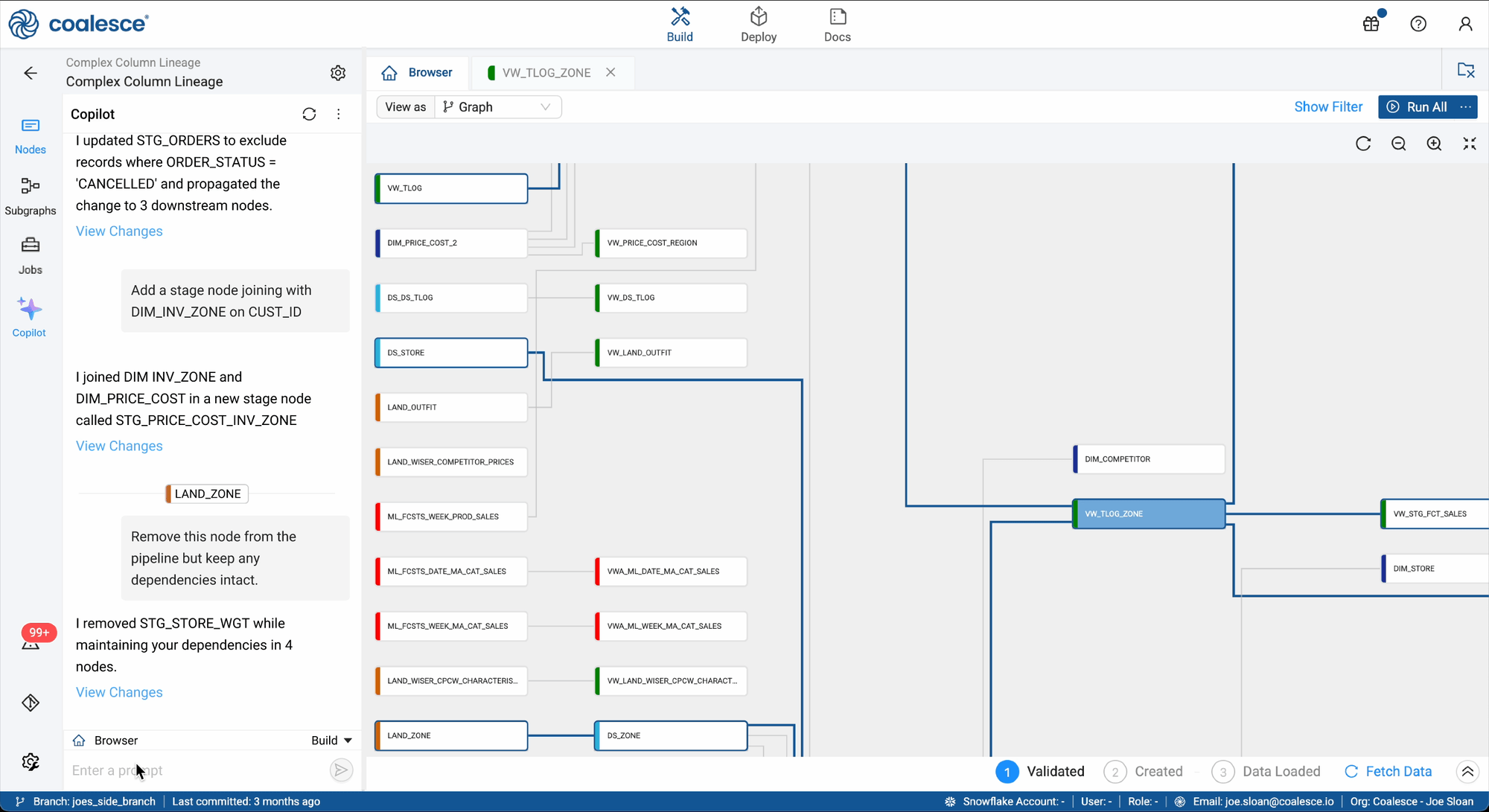Open the Copilot sidebar panel

[x=30, y=317]
